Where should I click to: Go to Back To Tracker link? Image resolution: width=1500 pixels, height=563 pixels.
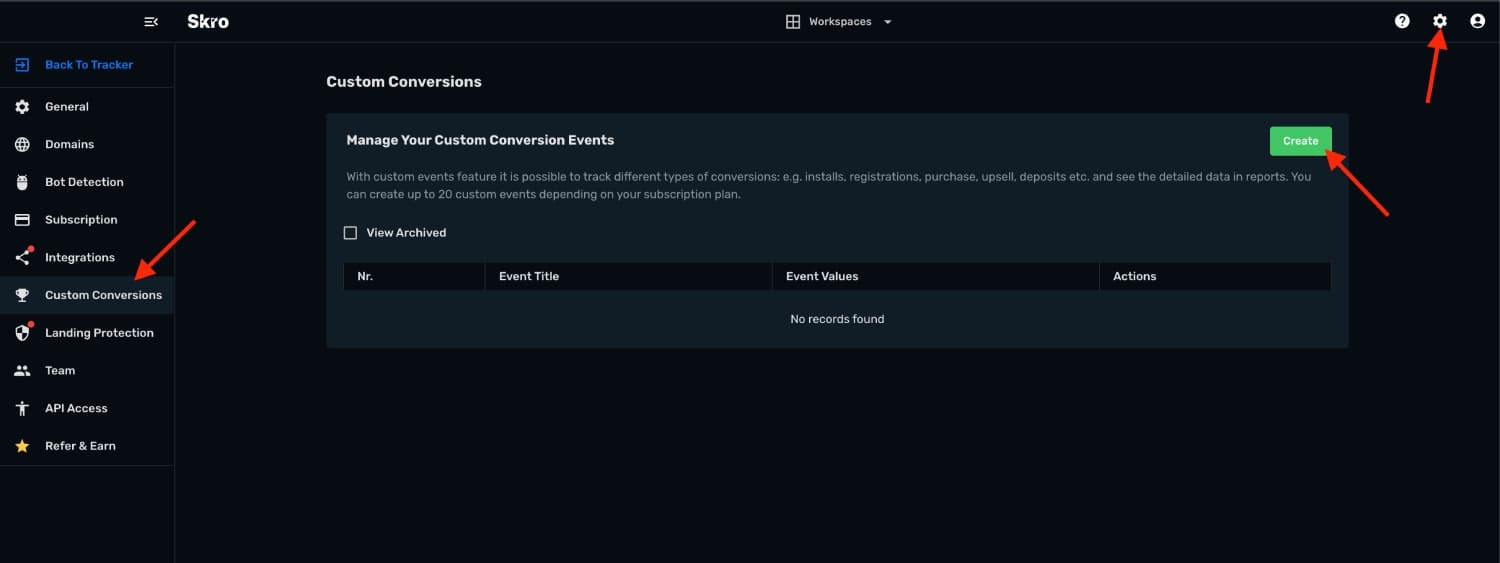(x=89, y=65)
